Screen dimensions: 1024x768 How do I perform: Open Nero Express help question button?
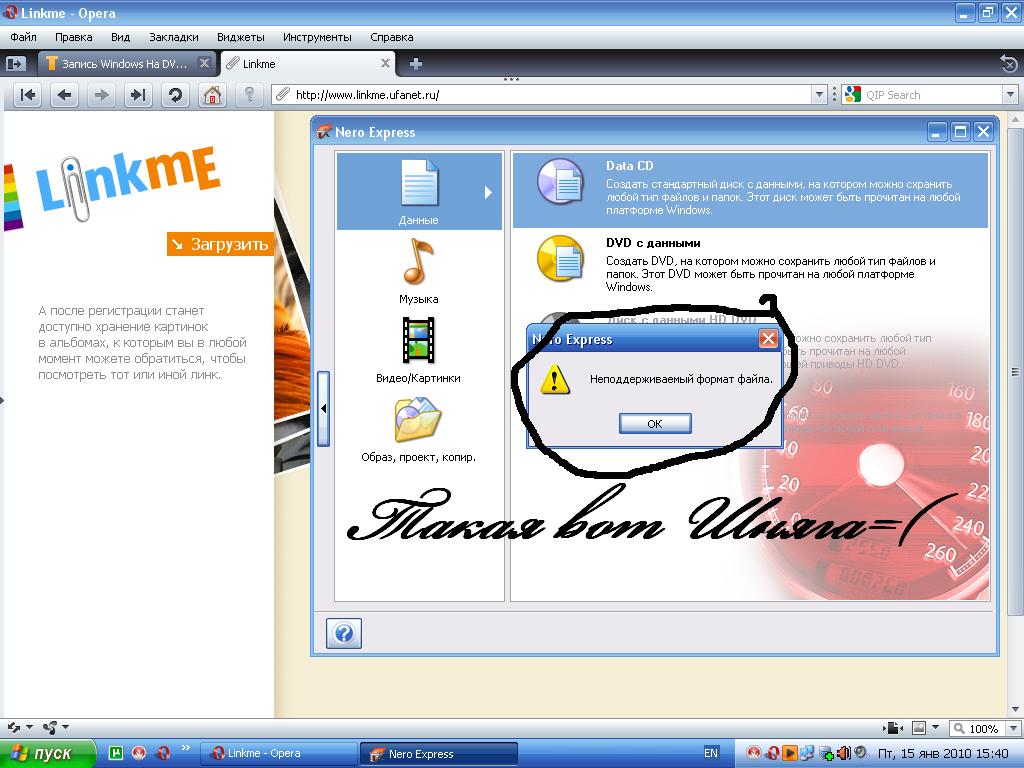[344, 633]
